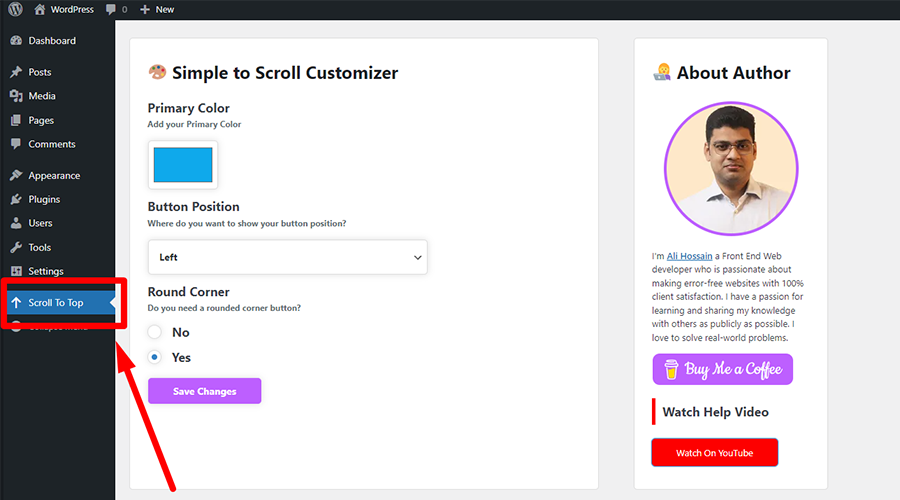Click the WordPress logo icon

[x=16, y=9]
